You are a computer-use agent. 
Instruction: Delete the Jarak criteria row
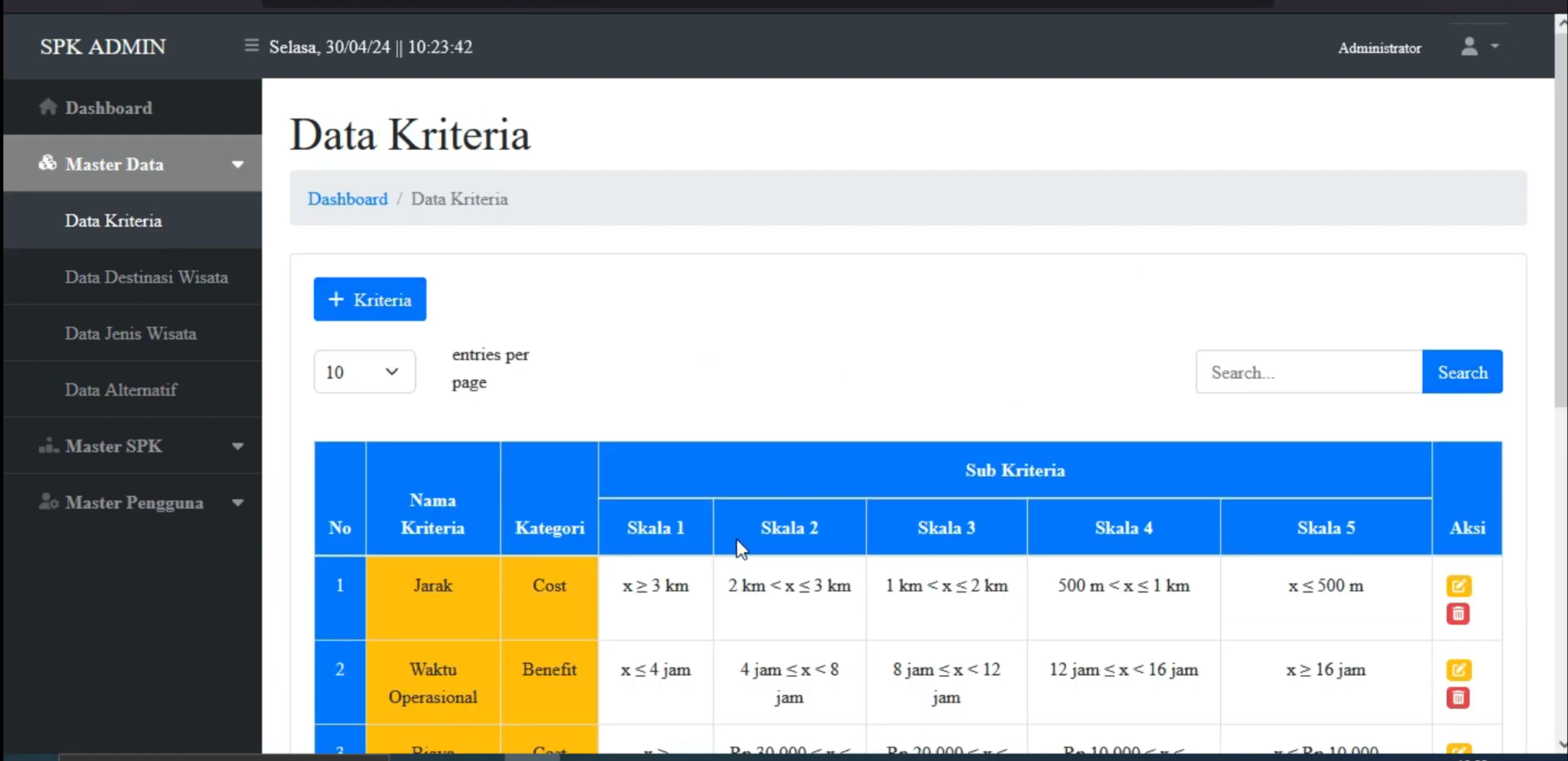(x=1458, y=614)
